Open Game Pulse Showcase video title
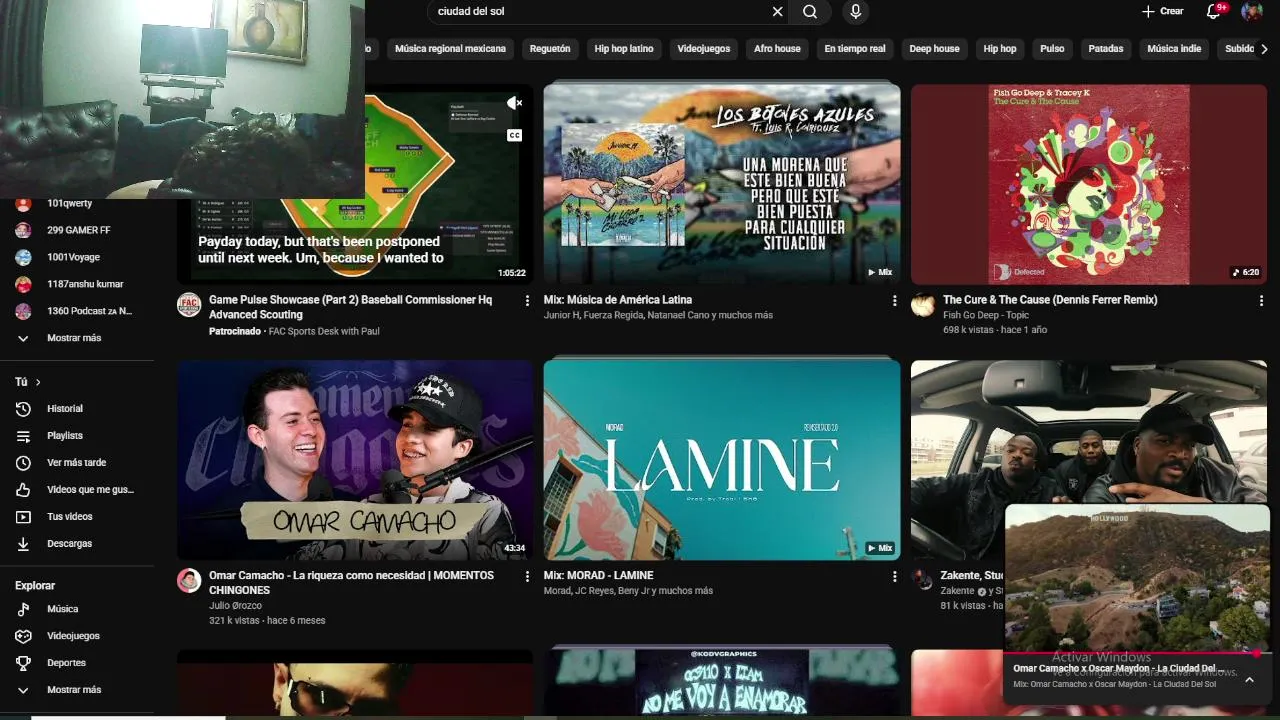 pos(350,307)
